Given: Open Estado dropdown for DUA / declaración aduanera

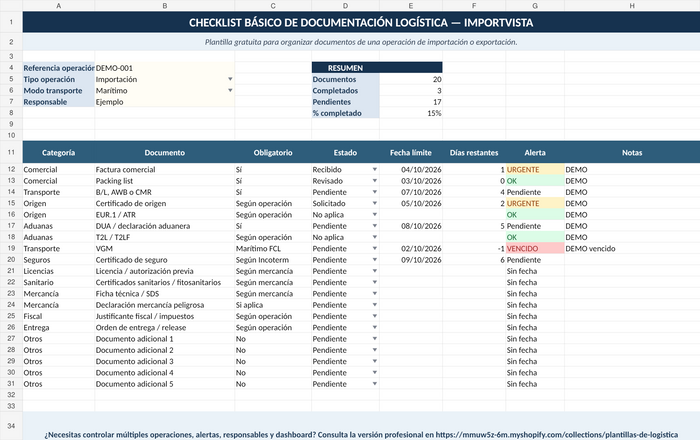Looking at the screenshot, I should tap(375, 226).
